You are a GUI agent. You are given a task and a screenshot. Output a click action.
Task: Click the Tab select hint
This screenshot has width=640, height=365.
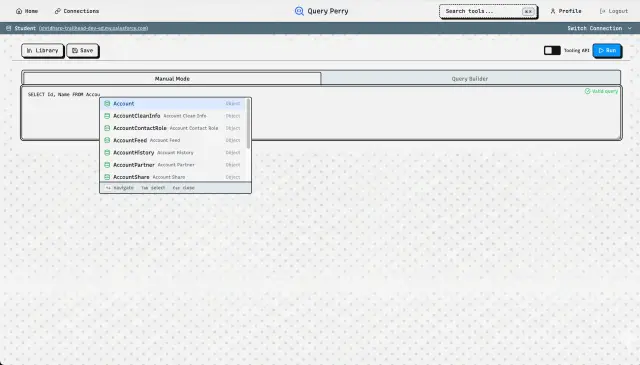tap(153, 188)
